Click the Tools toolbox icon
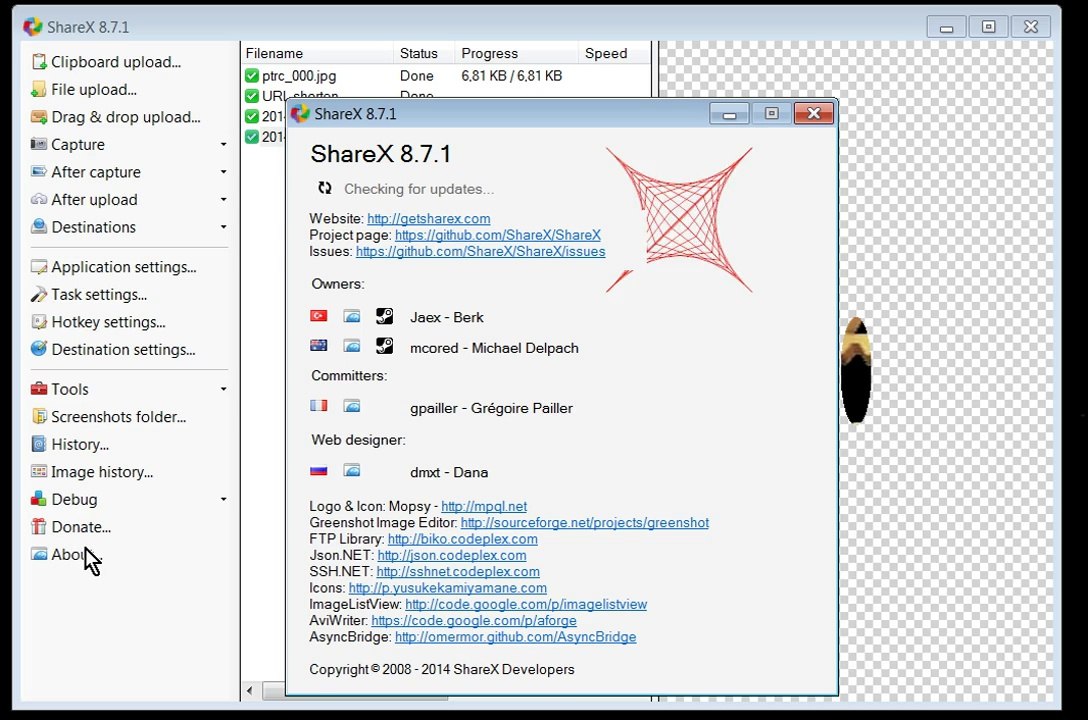 tap(39, 389)
